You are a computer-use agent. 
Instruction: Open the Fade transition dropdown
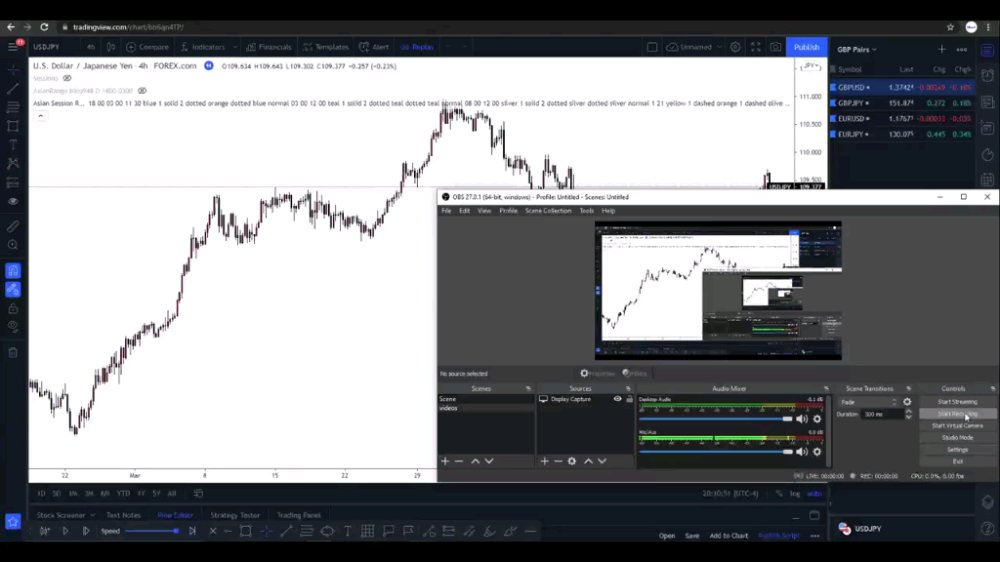tap(869, 402)
